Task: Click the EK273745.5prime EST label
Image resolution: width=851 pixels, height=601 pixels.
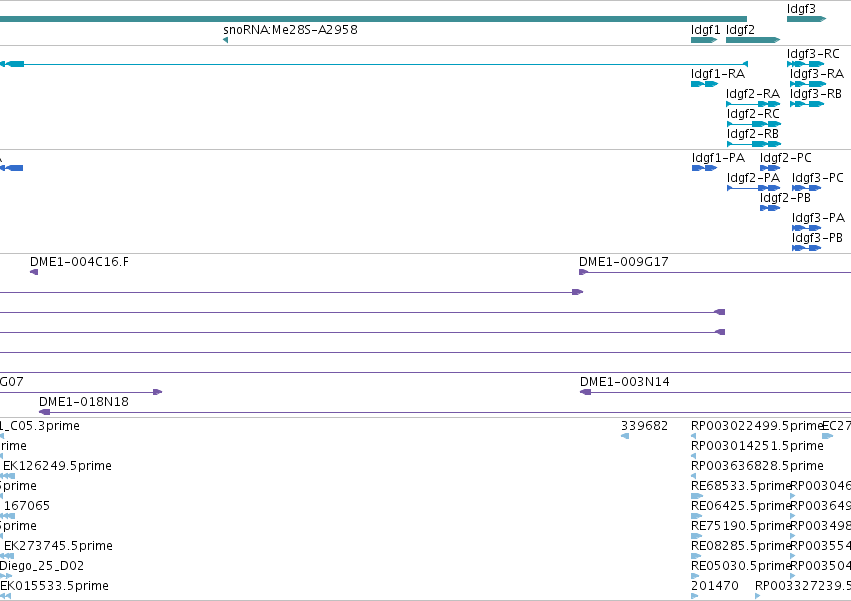Action: (58, 546)
